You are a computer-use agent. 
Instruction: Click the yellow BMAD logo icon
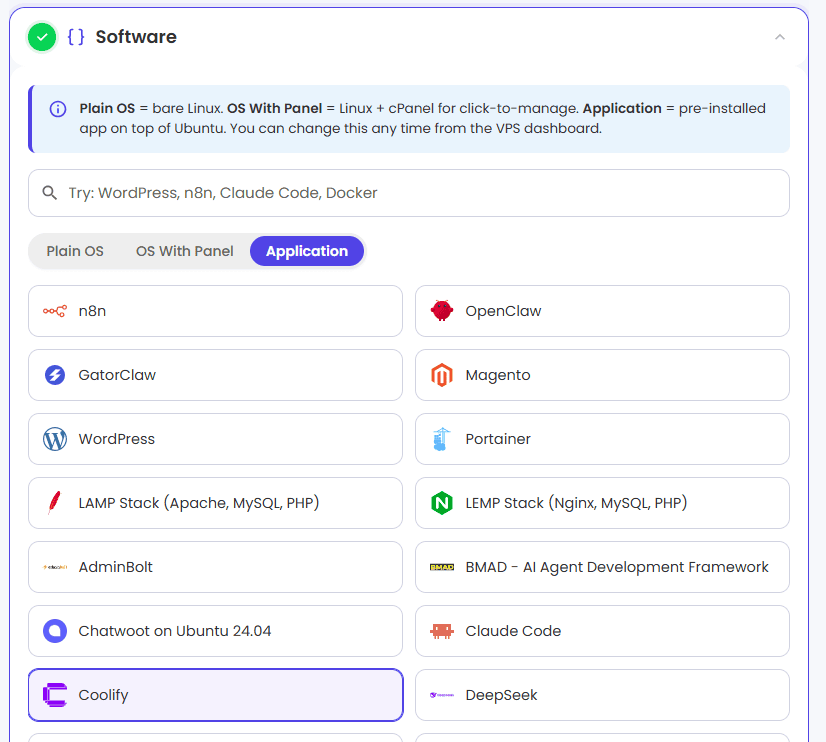441,567
